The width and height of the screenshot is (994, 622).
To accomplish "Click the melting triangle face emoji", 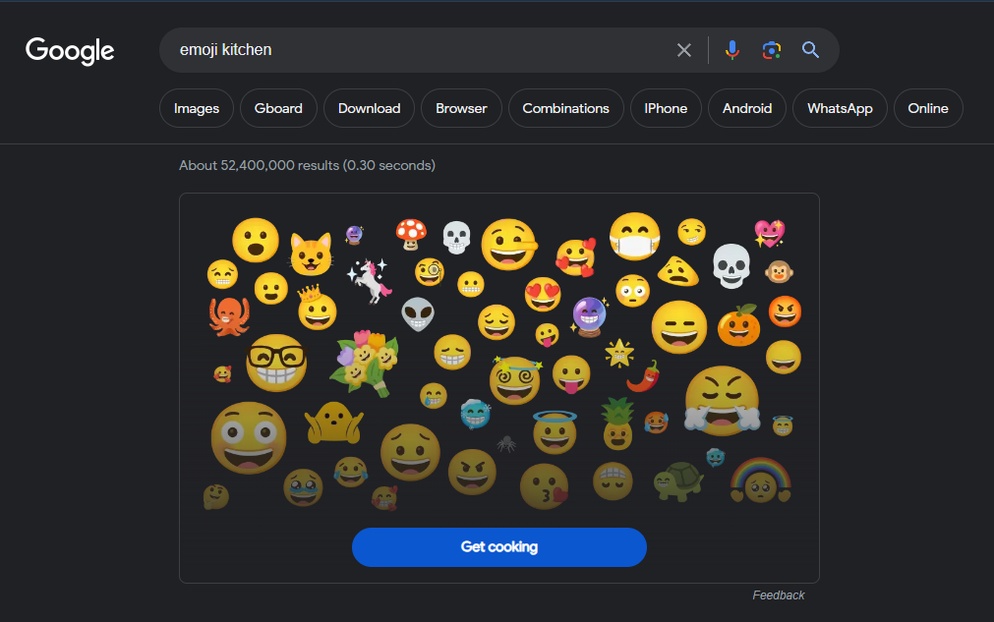I will pyautogui.click(x=678, y=271).
